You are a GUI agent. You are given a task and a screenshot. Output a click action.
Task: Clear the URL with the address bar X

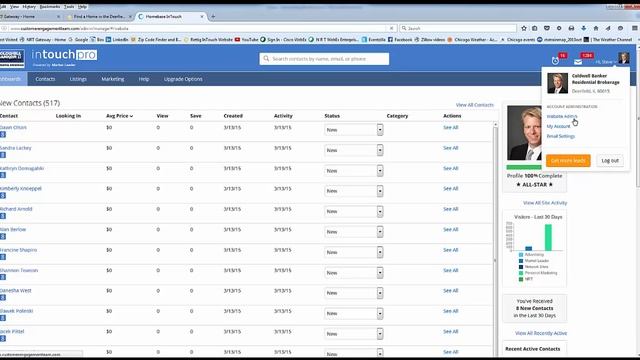[x=391, y=28]
